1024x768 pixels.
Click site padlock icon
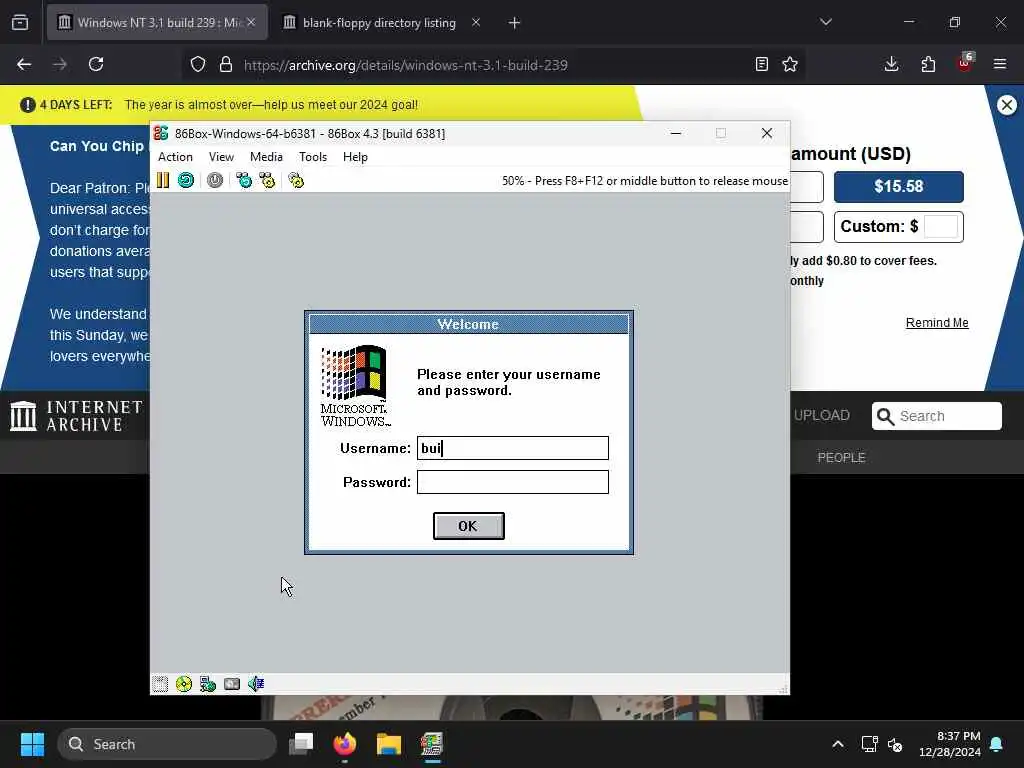click(x=226, y=65)
